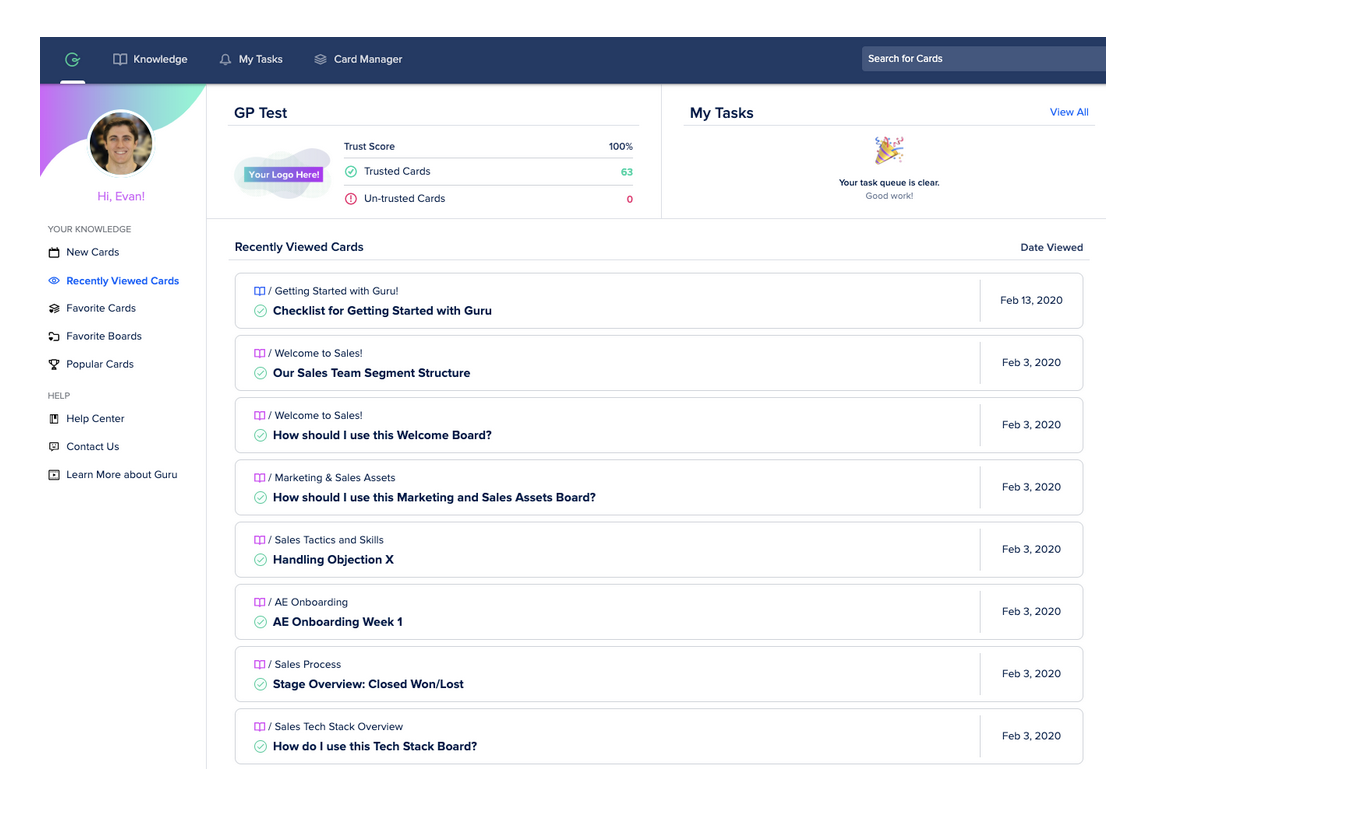Click the party popper icon in My Tasks

[x=889, y=151]
